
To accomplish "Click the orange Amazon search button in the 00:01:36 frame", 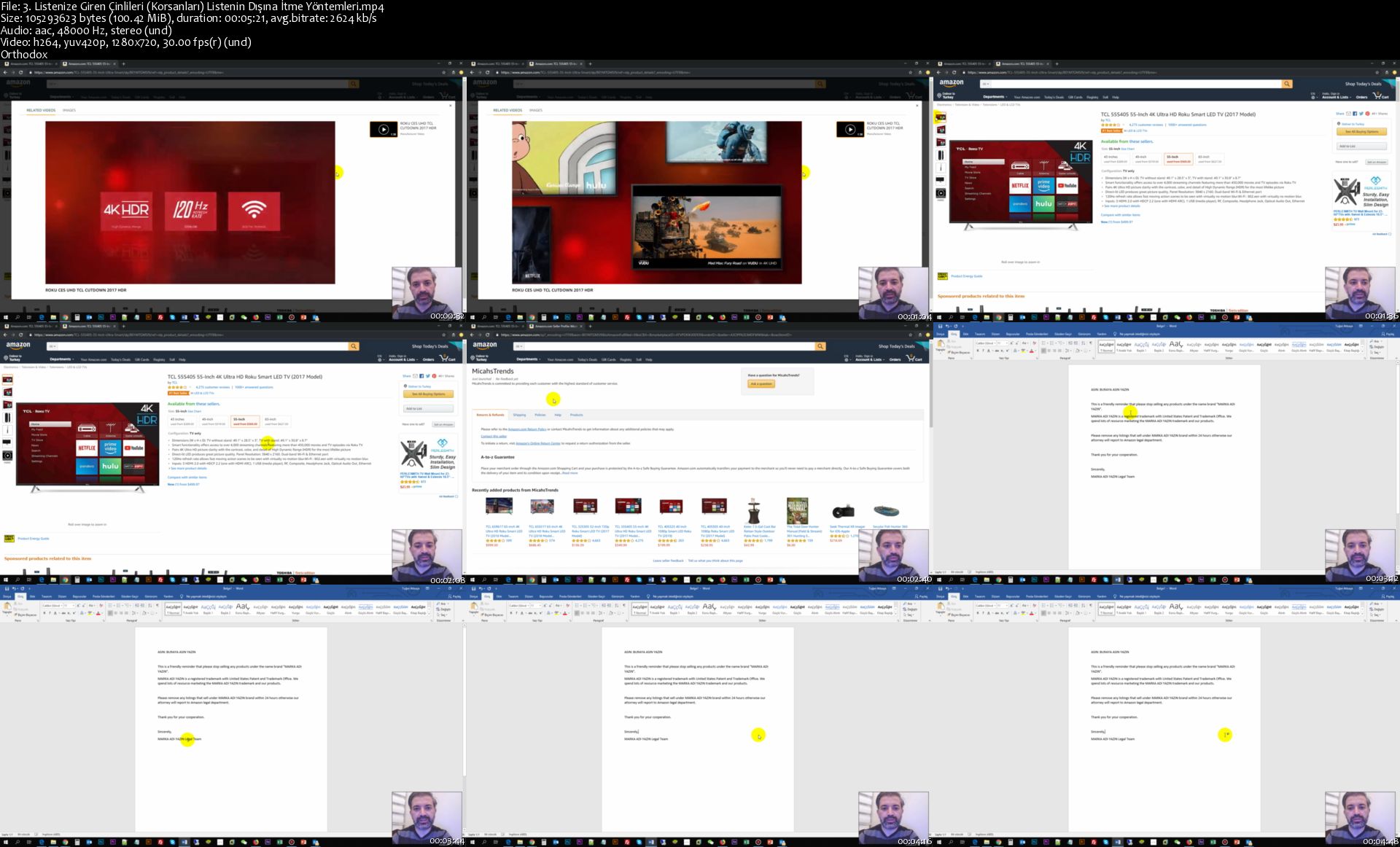I will [1287, 84].
